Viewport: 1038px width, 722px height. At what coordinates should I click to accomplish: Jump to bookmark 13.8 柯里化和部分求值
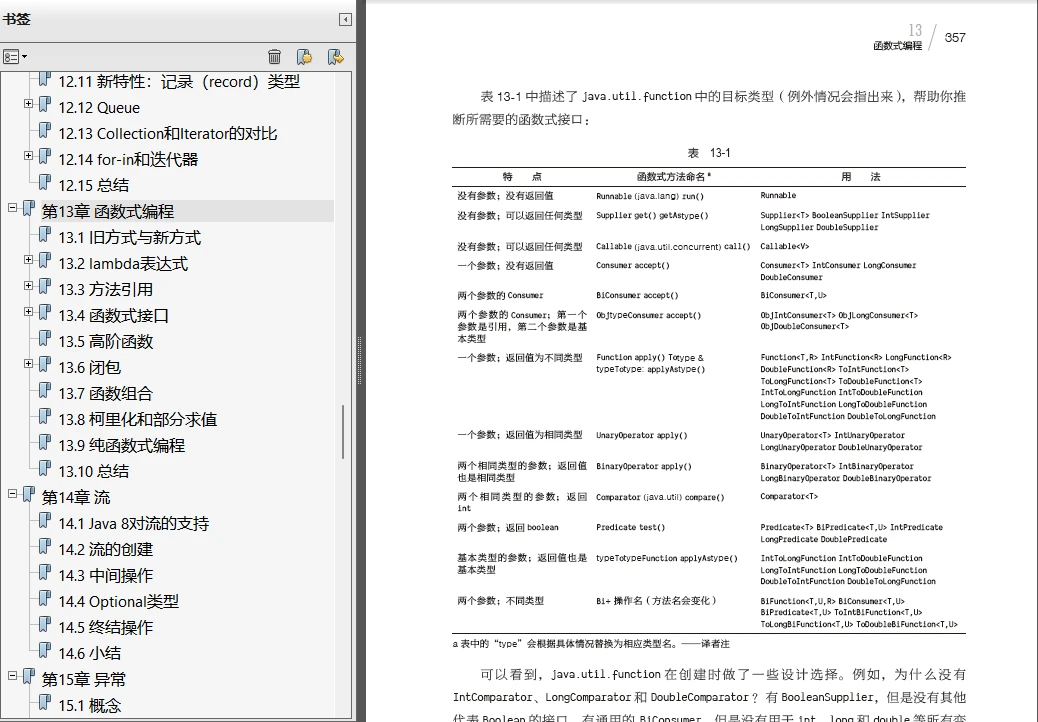coord(137,420)
